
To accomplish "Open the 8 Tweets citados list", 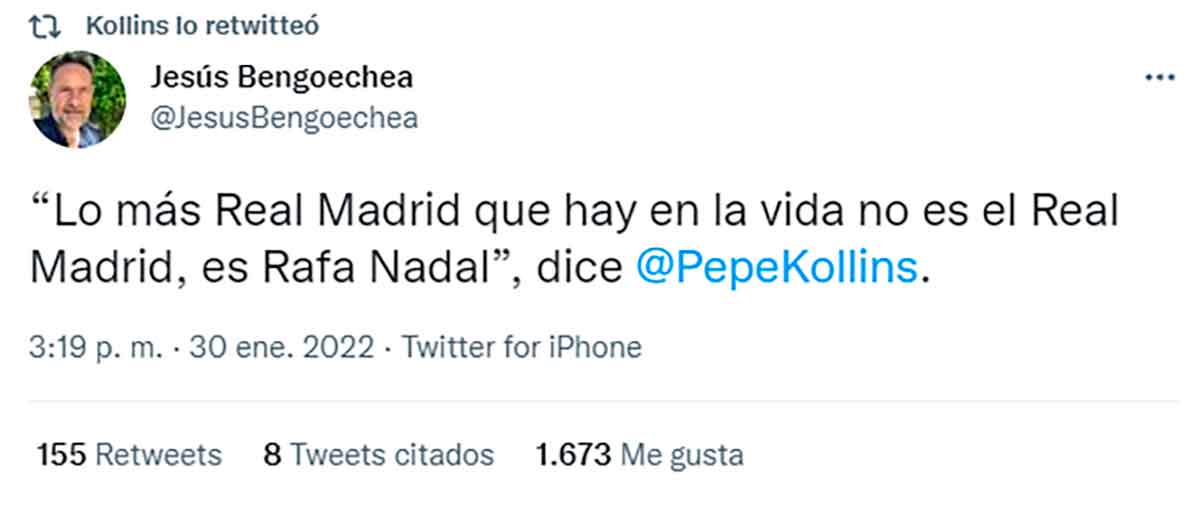I will (x=378, y=455).
